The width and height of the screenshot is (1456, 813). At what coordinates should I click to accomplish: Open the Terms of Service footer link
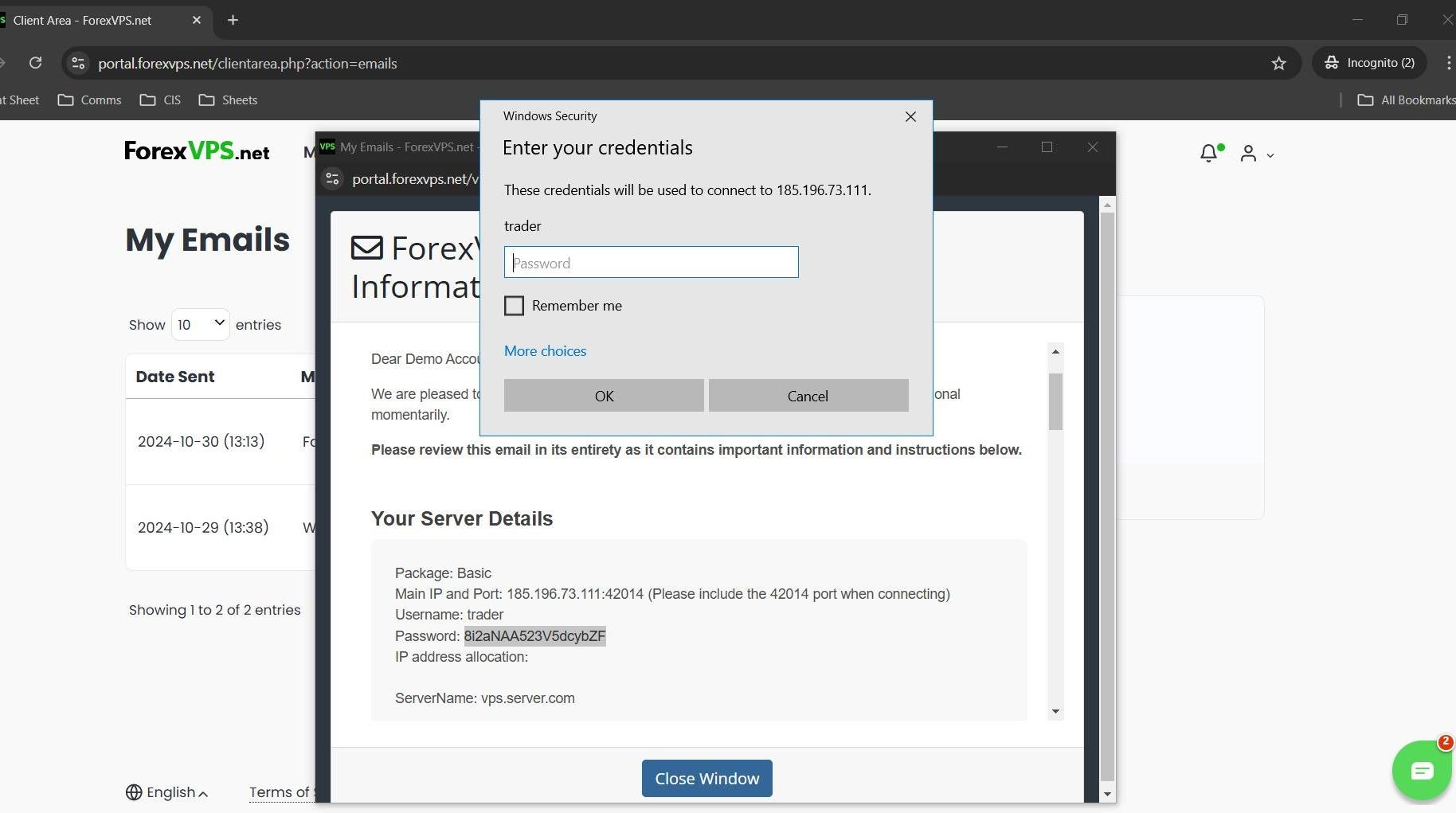point(282,792)
